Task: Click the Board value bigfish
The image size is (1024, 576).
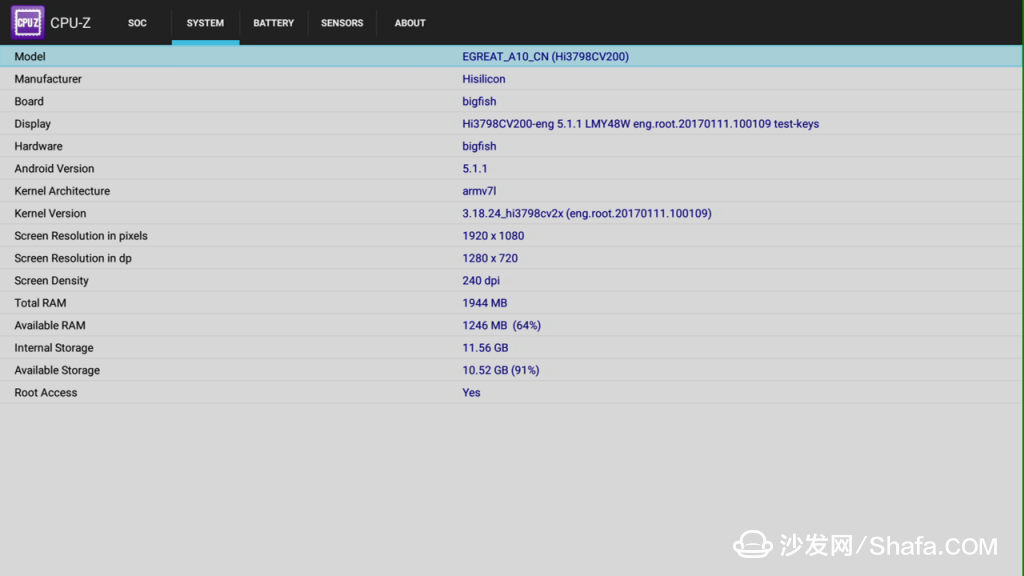Action: (x=479, y=101)
